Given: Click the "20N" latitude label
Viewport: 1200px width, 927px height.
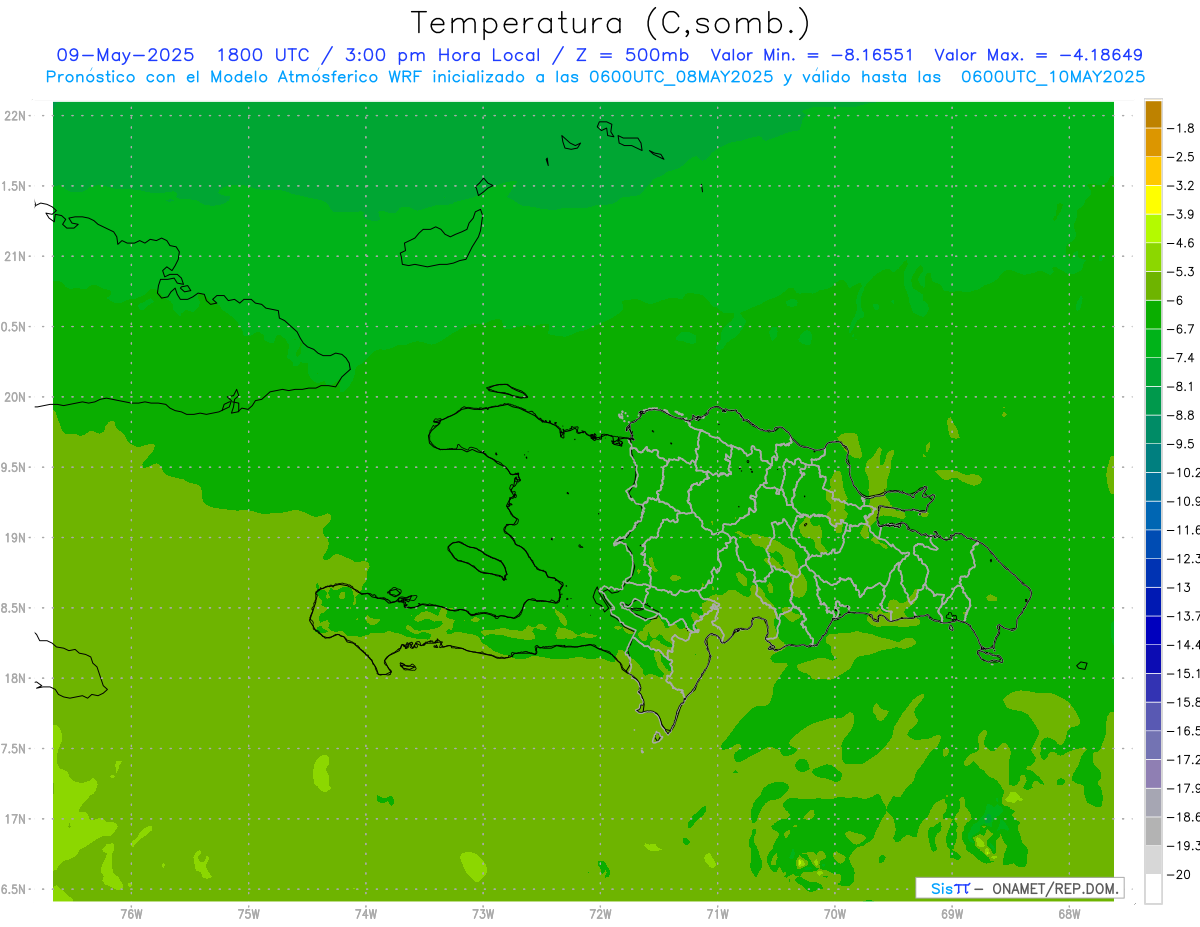Looking at the screenshot, I should [15, 397].
